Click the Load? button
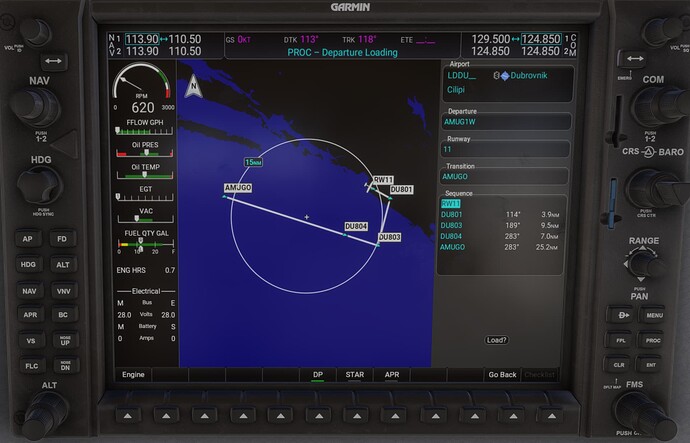690x443 pixels. click(x=496, y=340)
